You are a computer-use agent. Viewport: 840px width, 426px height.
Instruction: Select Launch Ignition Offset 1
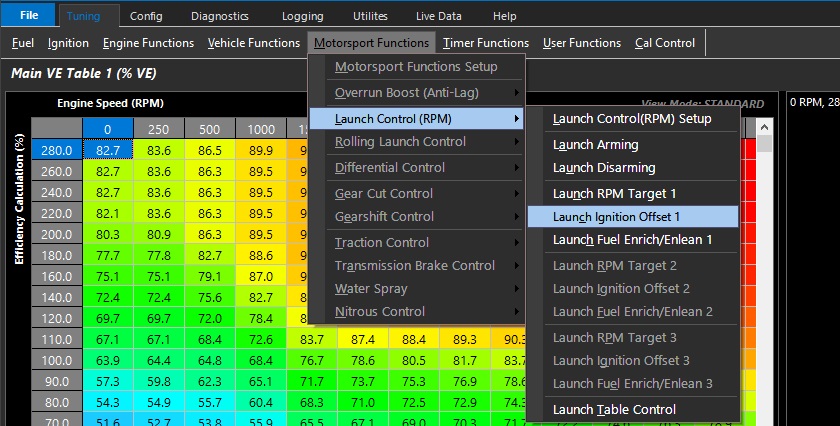[617, 216]
